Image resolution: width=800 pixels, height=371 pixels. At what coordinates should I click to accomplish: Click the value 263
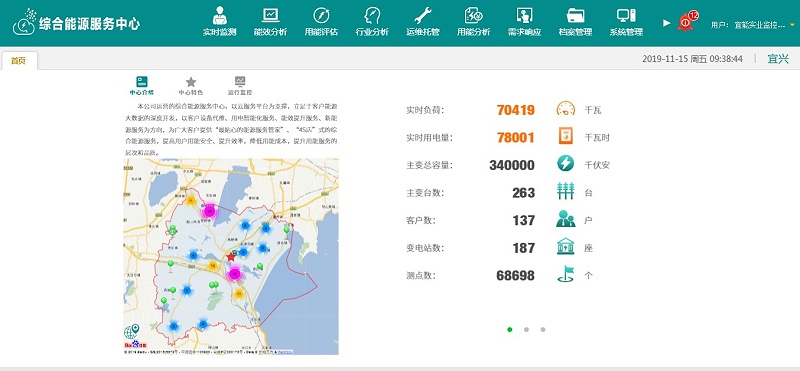click(523, 192)
